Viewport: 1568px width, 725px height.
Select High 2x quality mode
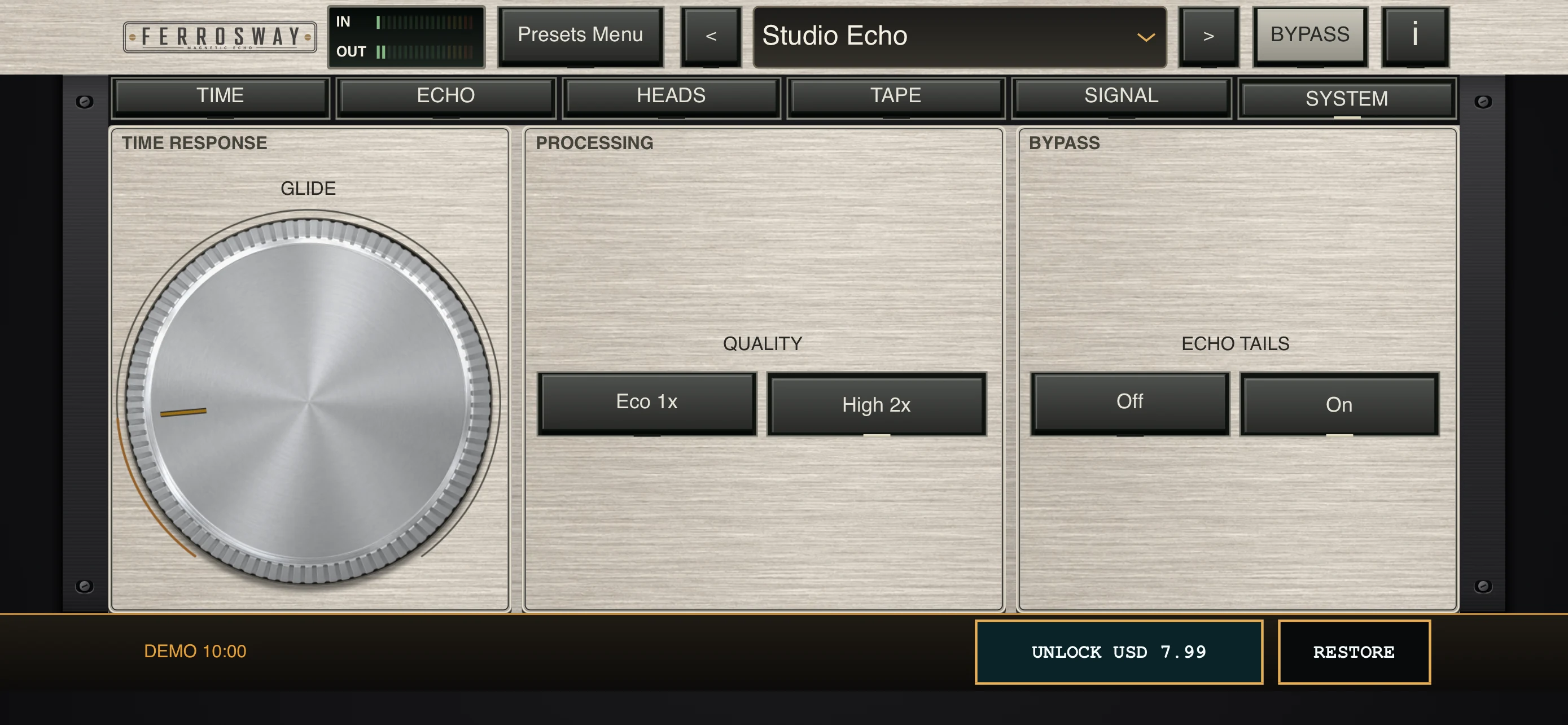click(x=876, y=403)
